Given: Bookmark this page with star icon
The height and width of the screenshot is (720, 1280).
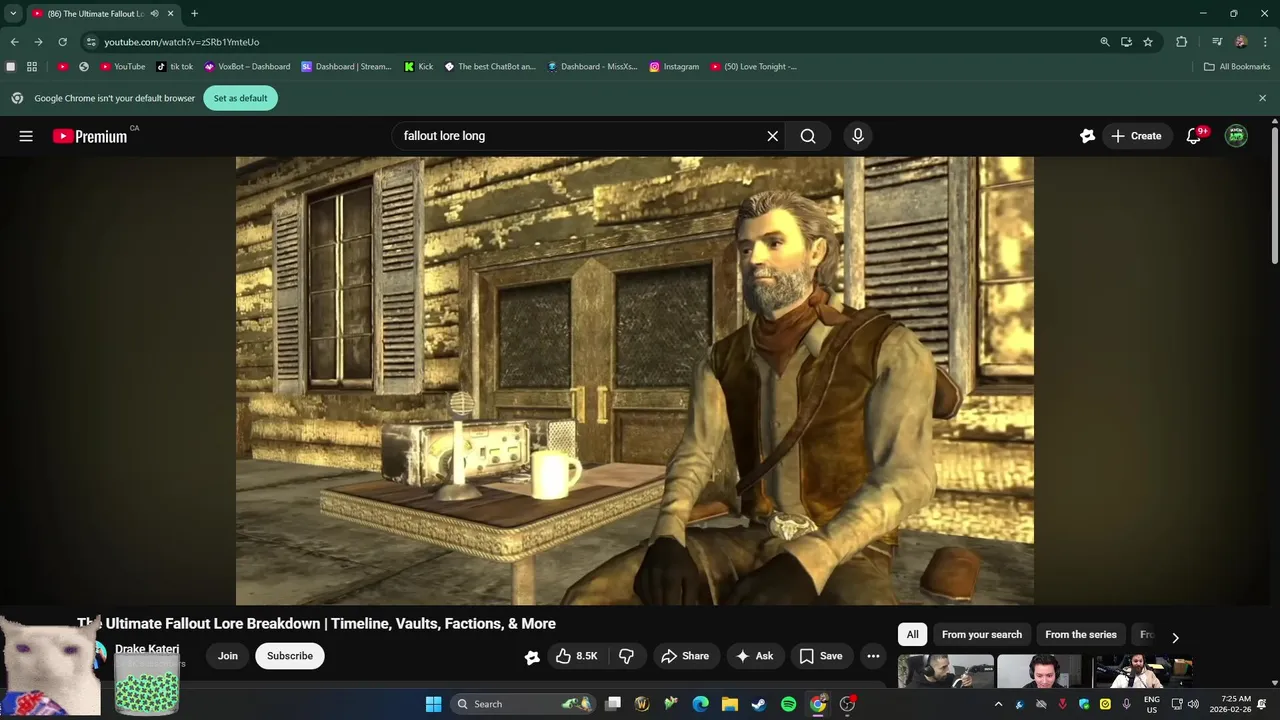Looking at the screenshot, I should [x=1148, y=42].
